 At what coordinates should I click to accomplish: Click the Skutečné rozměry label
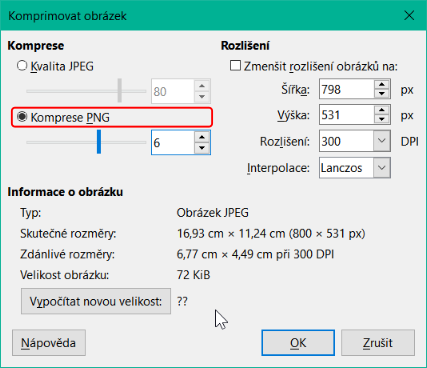click(x=68, y=234)
